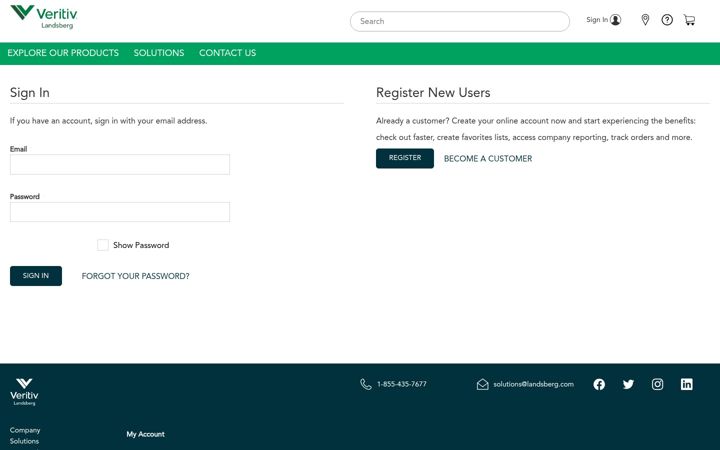The height and width of the screenshot is (450, 720).
Task: Click the footer Veritiv logo
Action: [x=24, y=392]
